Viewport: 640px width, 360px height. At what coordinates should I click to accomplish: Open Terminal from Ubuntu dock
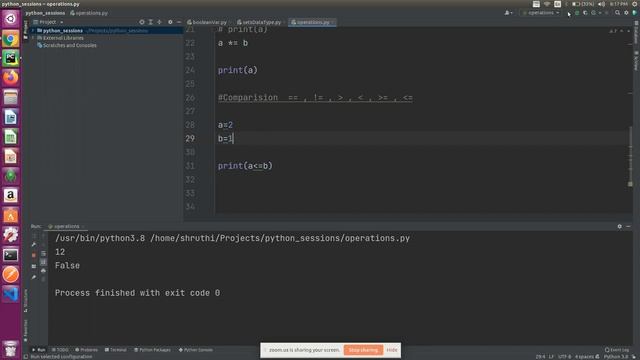click(11, 255)
